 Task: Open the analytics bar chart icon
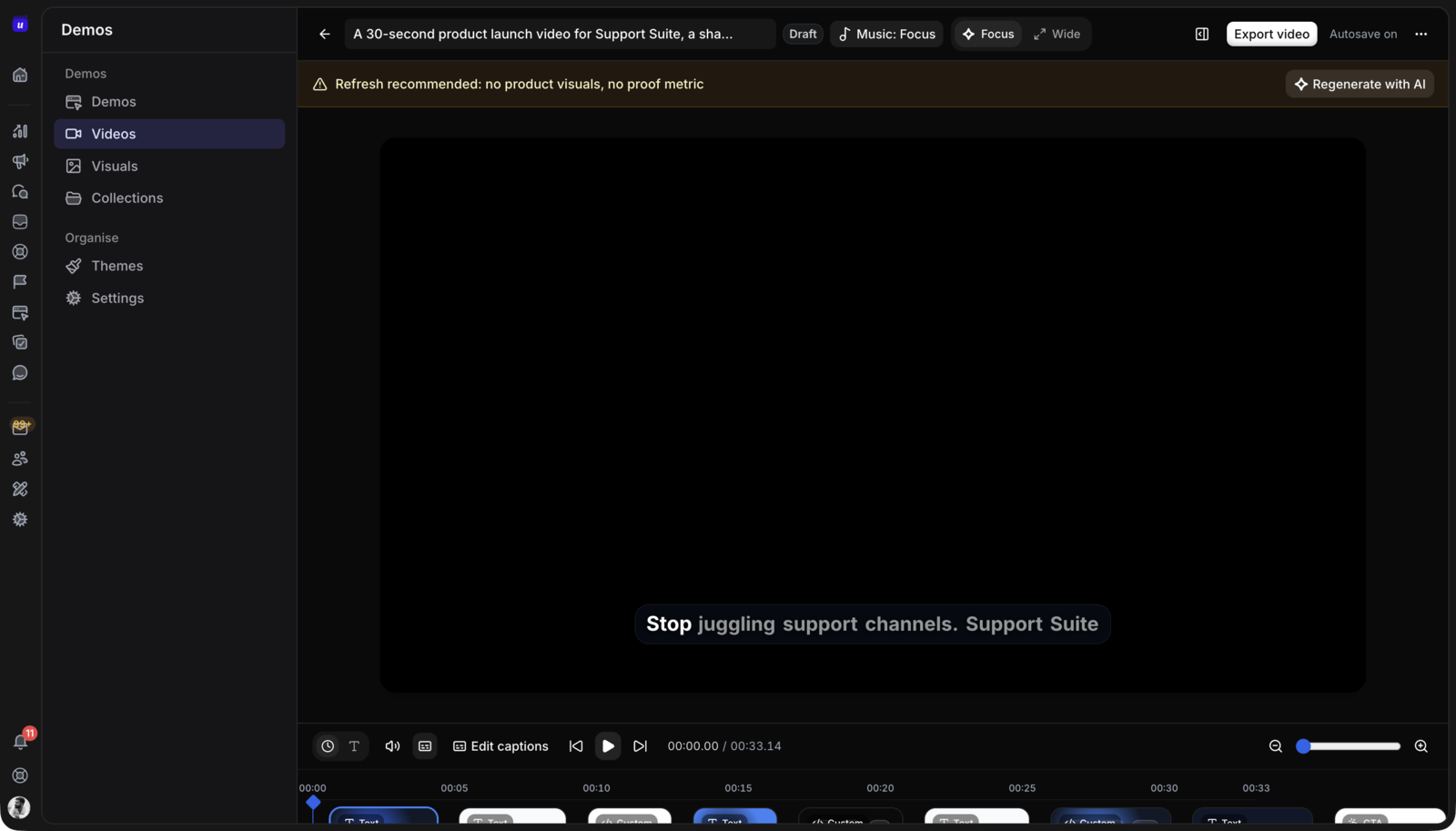(x=20, y=131)
